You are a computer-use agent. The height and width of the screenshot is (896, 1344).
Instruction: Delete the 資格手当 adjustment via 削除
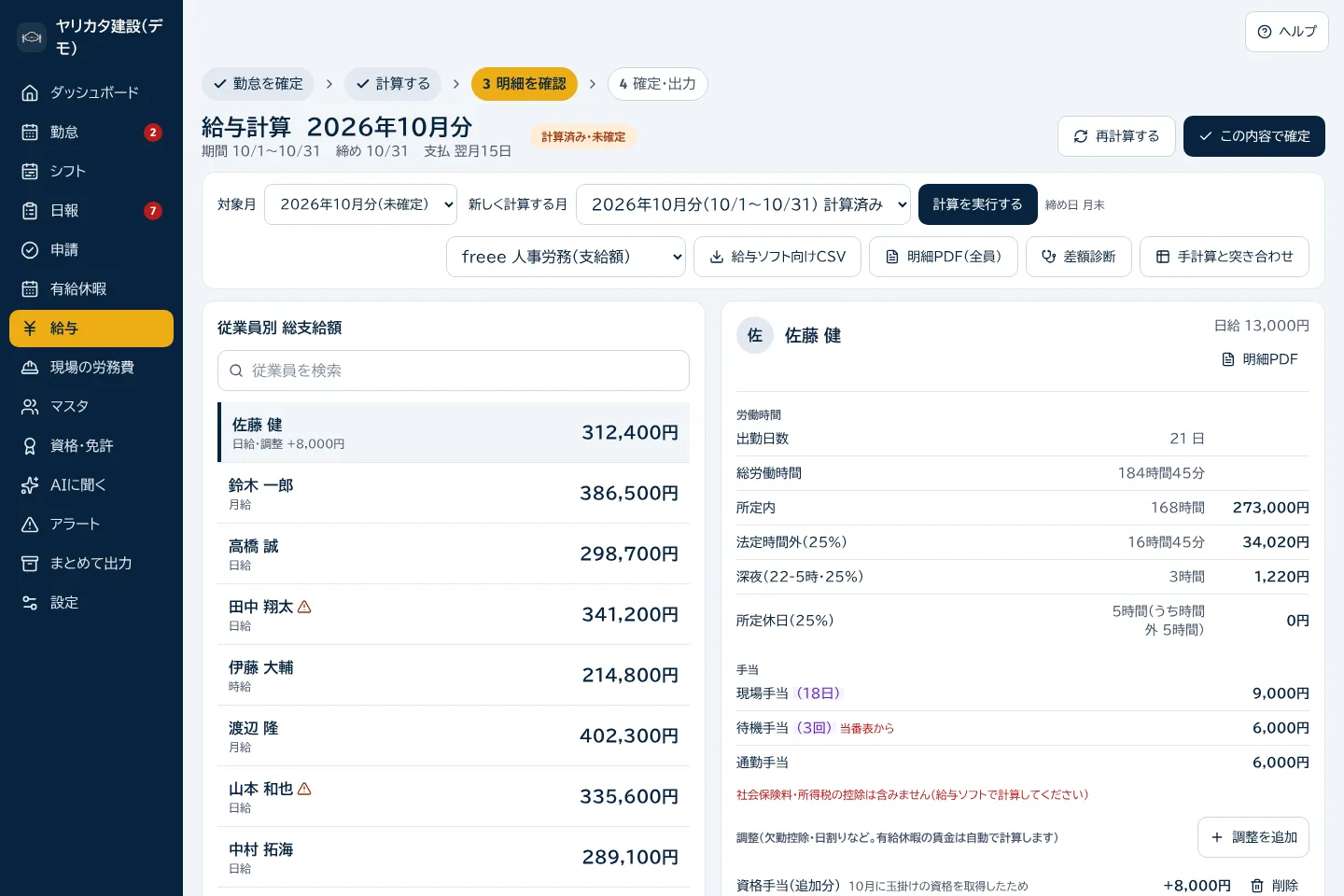(x=1274, y=886)
